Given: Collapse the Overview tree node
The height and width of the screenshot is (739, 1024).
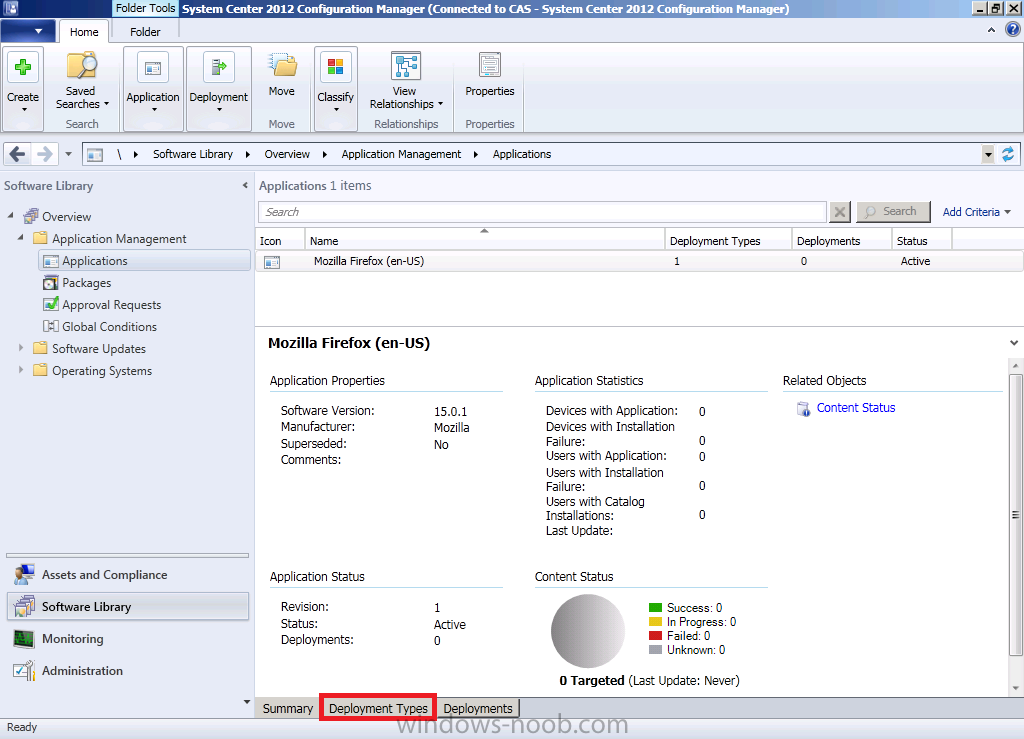Looking at the screenshot, I should 10,215.
